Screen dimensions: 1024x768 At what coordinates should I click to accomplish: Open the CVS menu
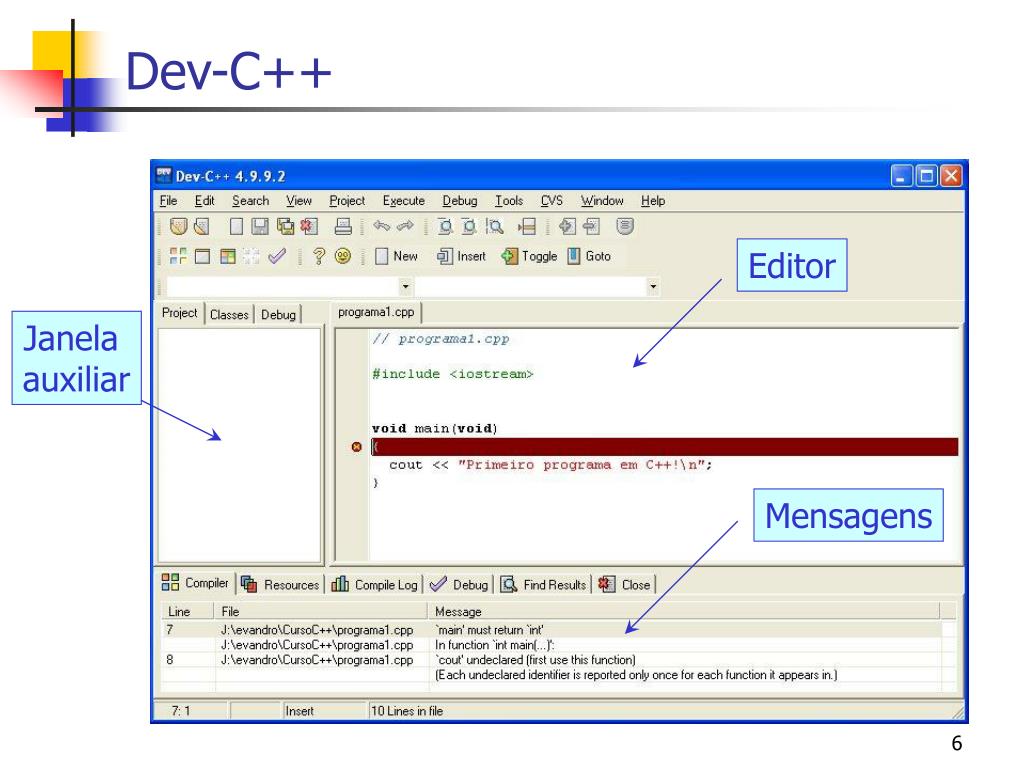click(x=552, y=200)
